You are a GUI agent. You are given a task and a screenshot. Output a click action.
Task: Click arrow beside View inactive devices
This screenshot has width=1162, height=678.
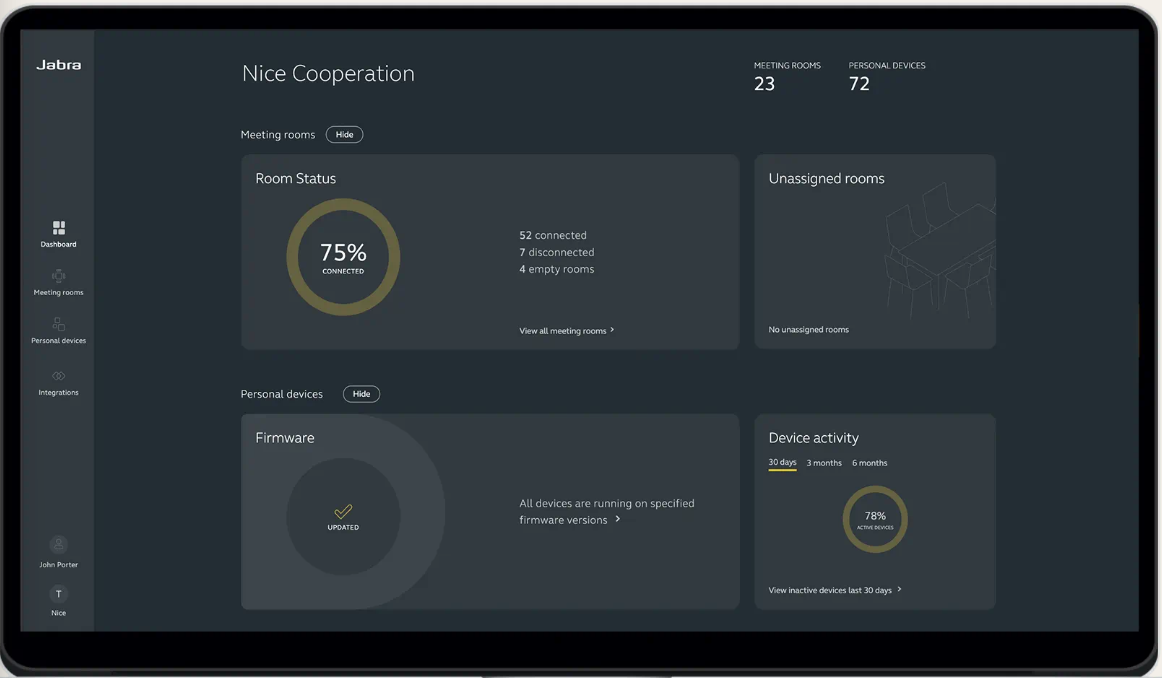tap(899, 590)
